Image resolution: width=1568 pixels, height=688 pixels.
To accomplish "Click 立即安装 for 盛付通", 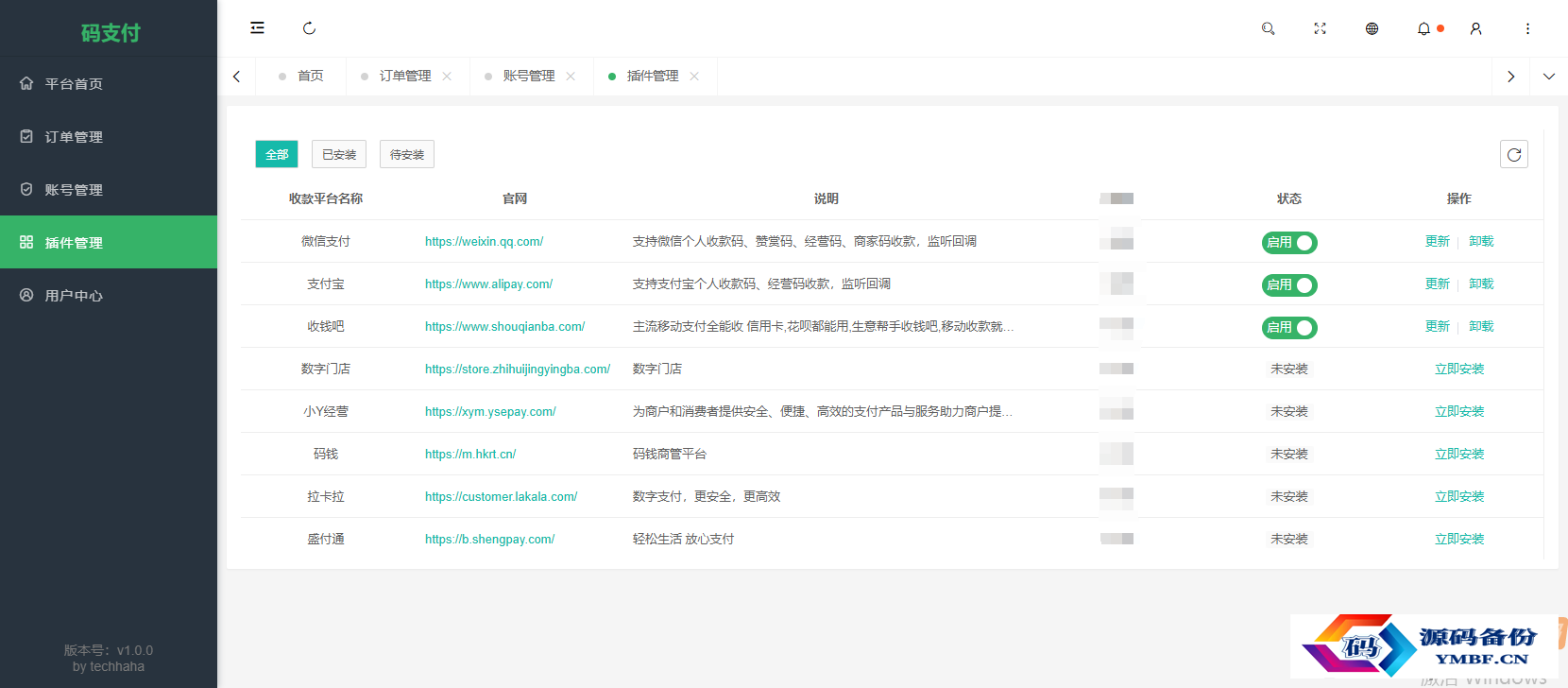I will coord(1459,539).
